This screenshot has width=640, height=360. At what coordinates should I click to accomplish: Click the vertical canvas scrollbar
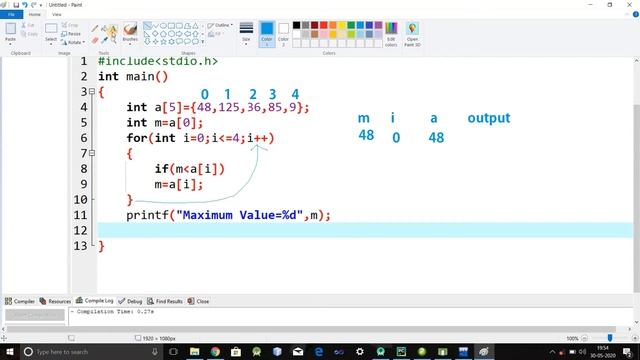coord(636,198)
